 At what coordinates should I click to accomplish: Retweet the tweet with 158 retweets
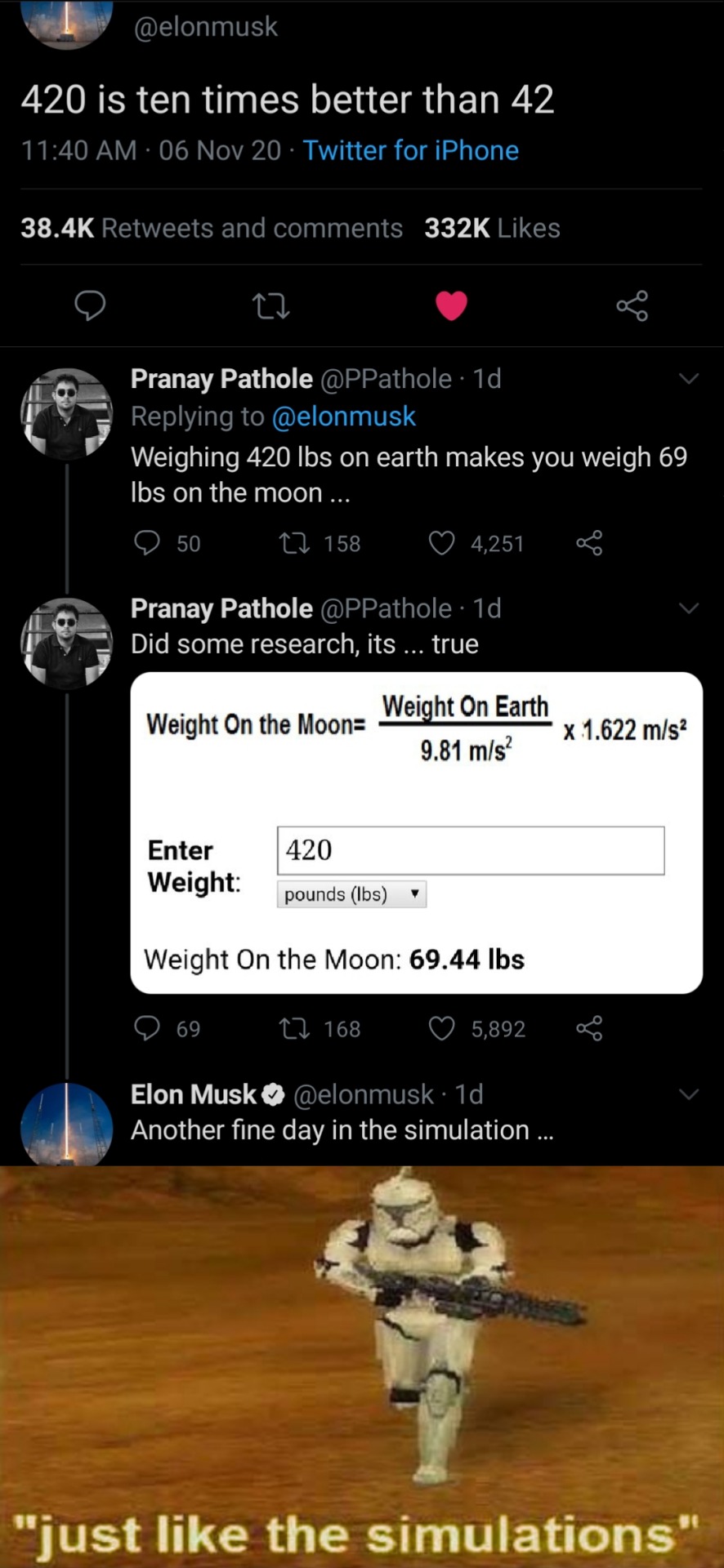point(294,543)
